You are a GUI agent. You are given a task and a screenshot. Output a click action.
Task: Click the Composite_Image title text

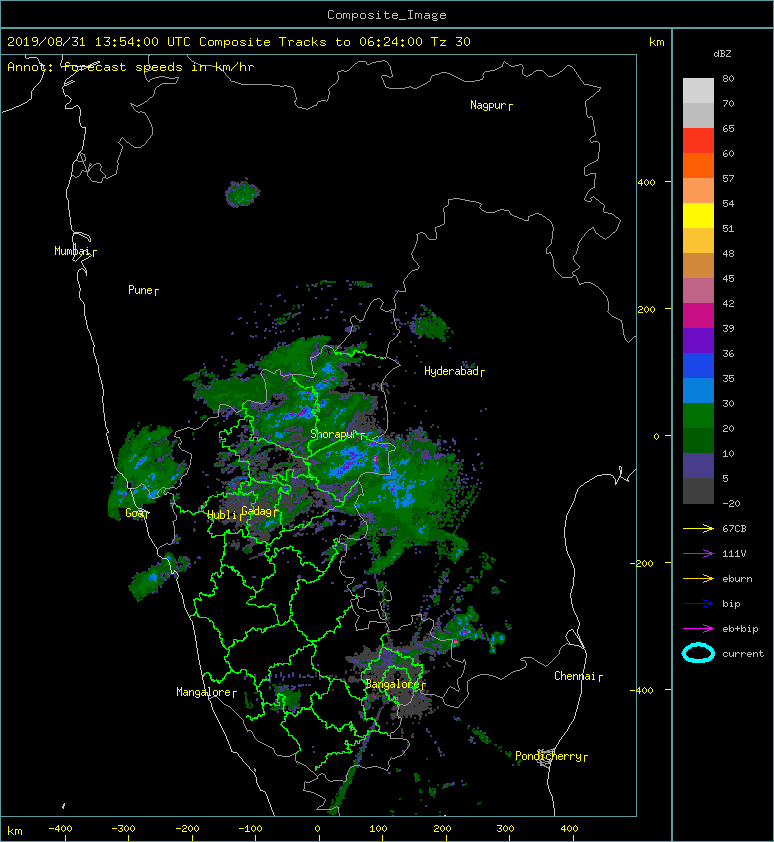pyautogui.click(x=387, y=15)
